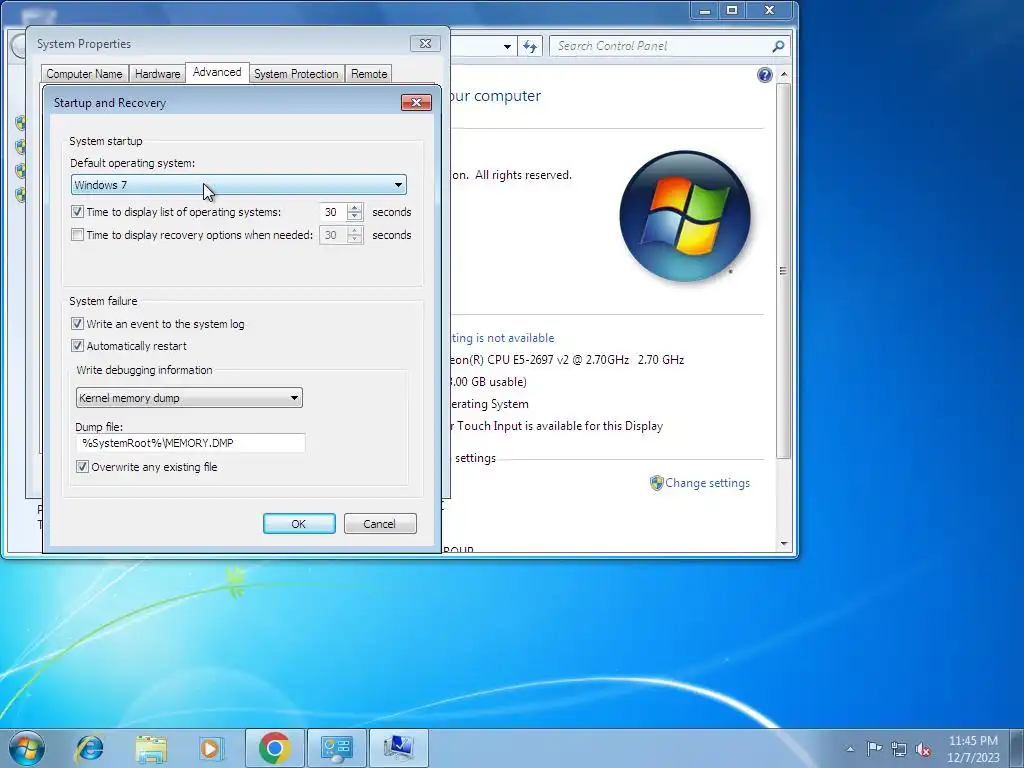Switch to Google Chrome in taskbar
This screenshot has width=1024, height=768.
(x=275, y=748)
